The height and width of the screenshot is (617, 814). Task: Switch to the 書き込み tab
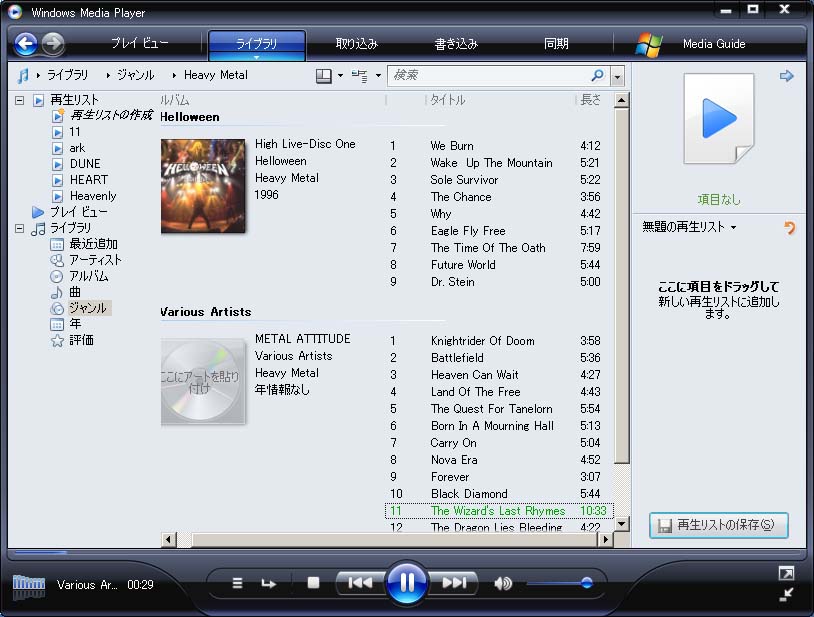[456, 44]
